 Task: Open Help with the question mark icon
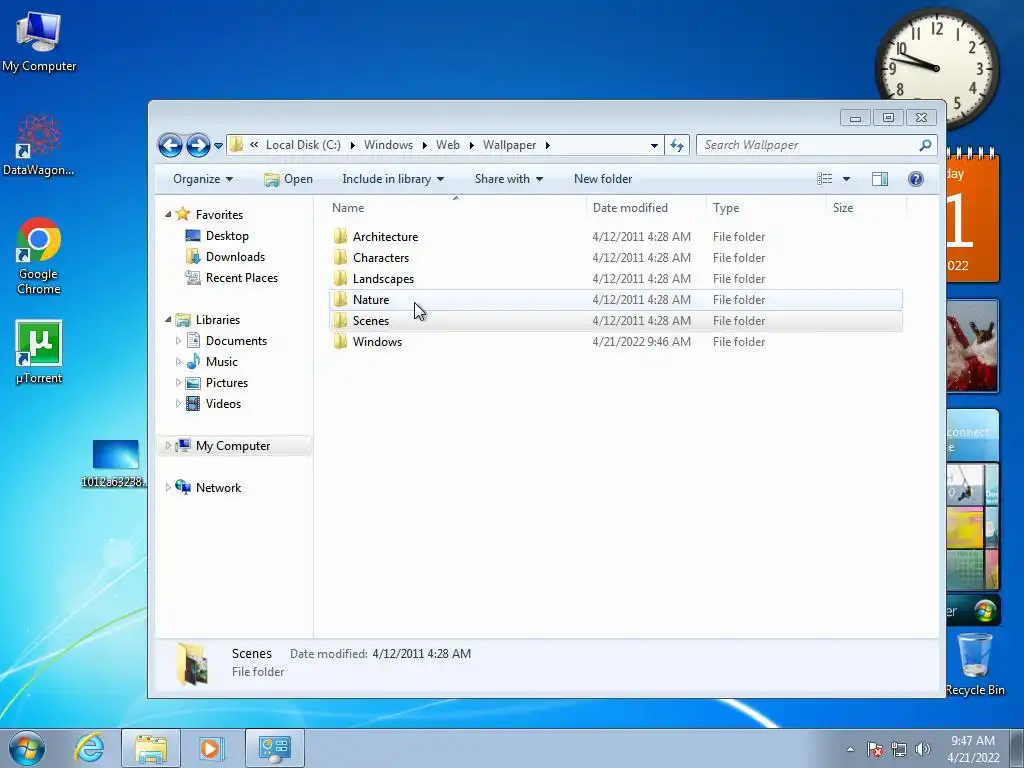[x=916, y=179]
